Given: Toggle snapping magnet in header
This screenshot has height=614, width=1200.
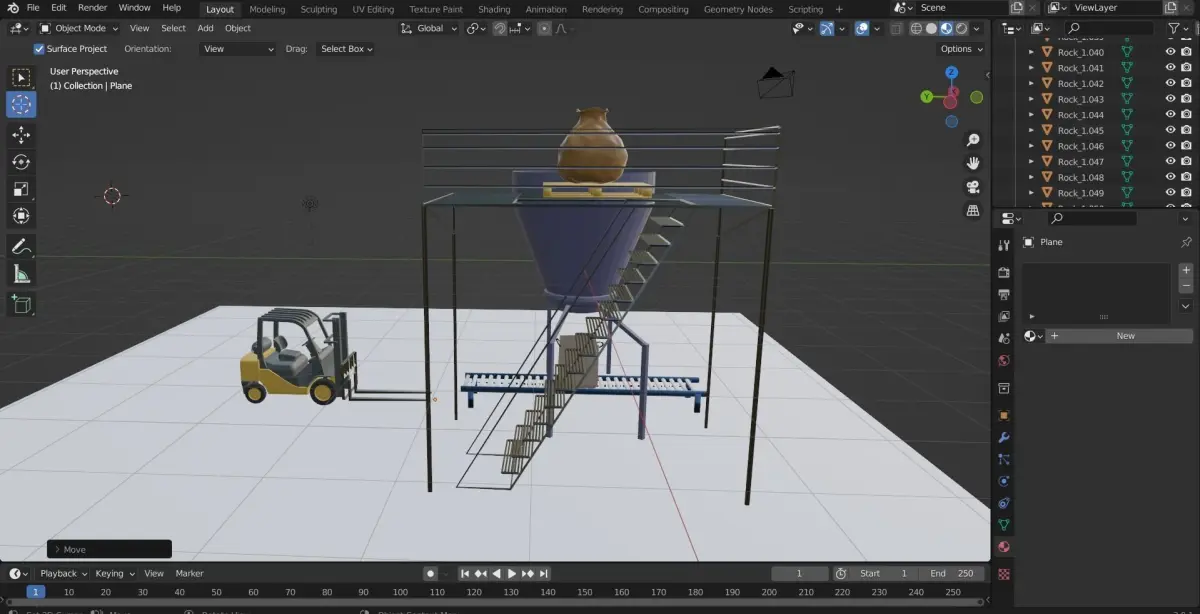Looking at the screenshot, I should pos(500,28).
